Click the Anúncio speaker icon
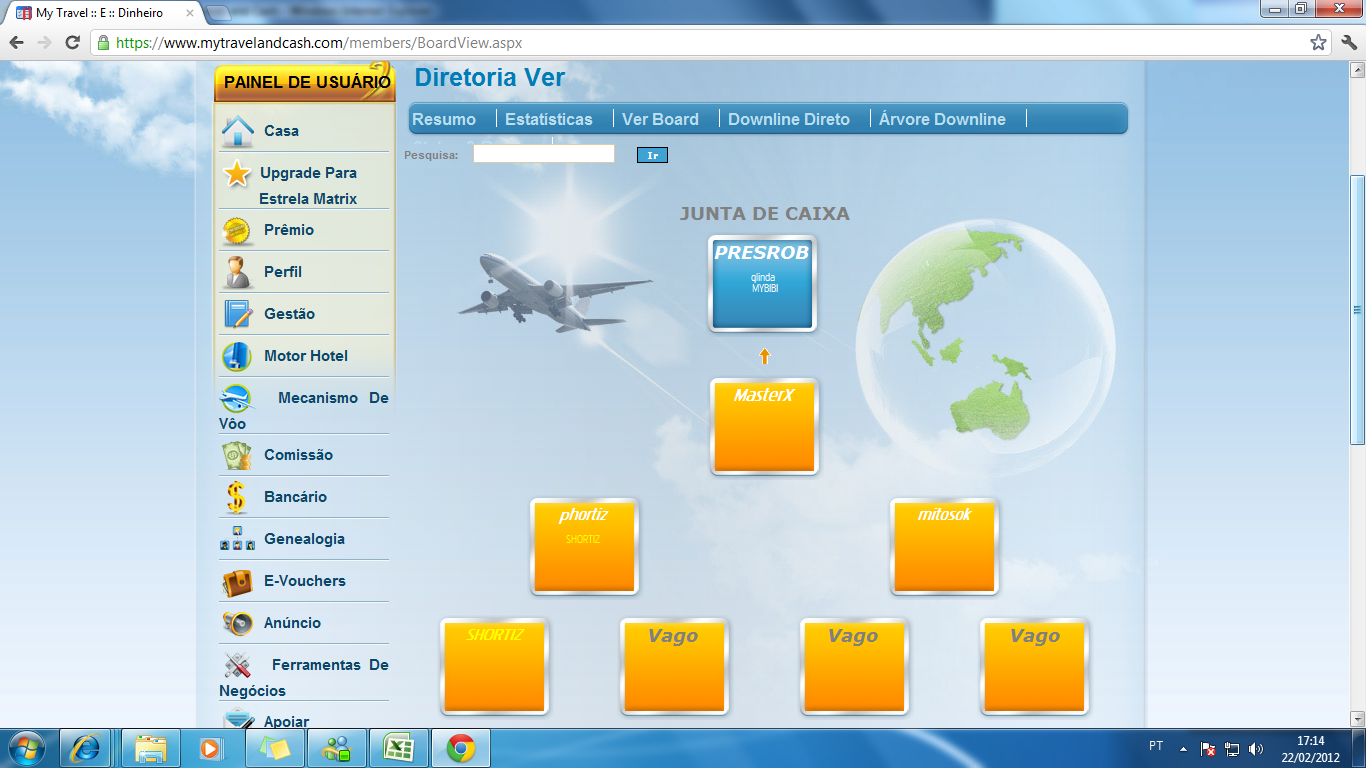Viewport: 1366px width, 768px height. click(237, 623)
